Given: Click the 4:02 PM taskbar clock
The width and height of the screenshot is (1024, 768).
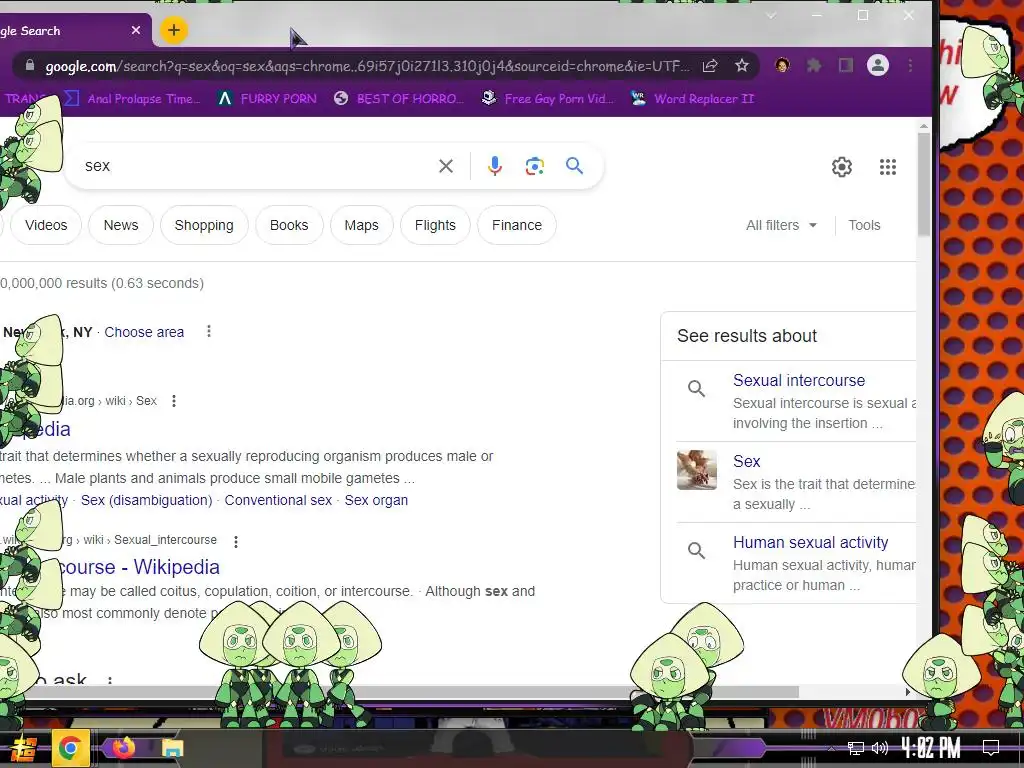Looking at the screenshot, I should coord(931,748).
